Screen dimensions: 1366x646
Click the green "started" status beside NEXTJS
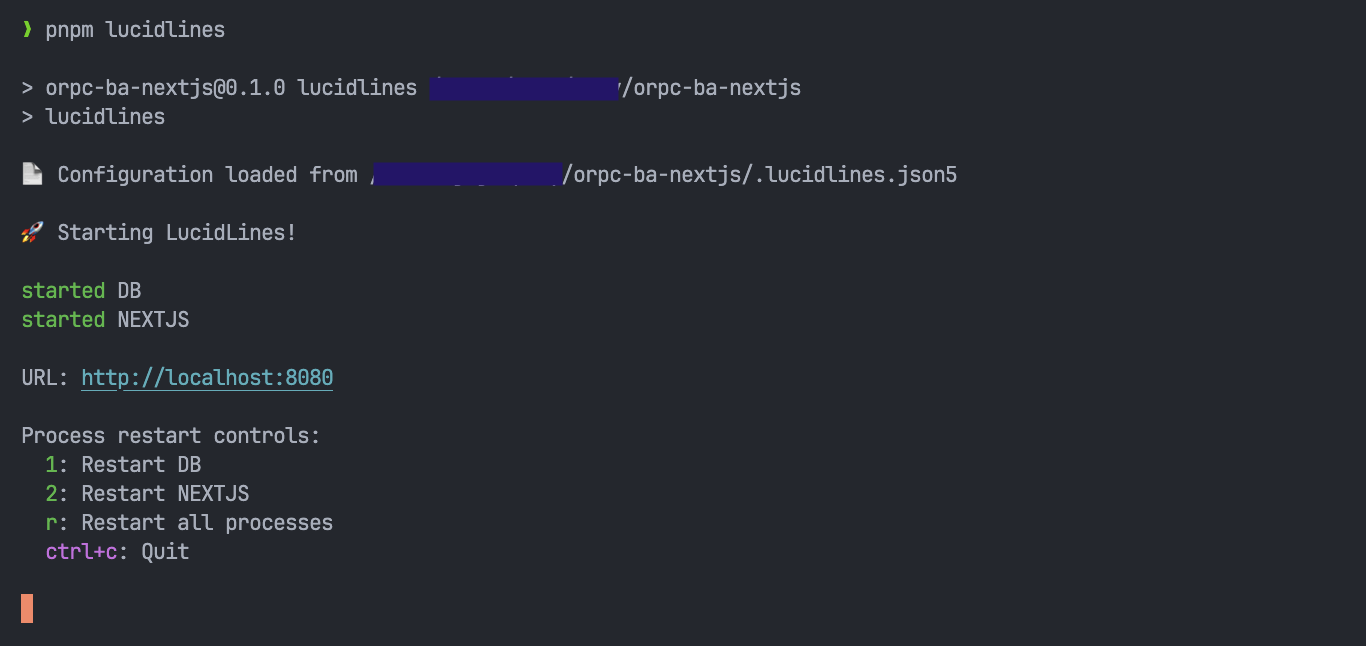63,320
